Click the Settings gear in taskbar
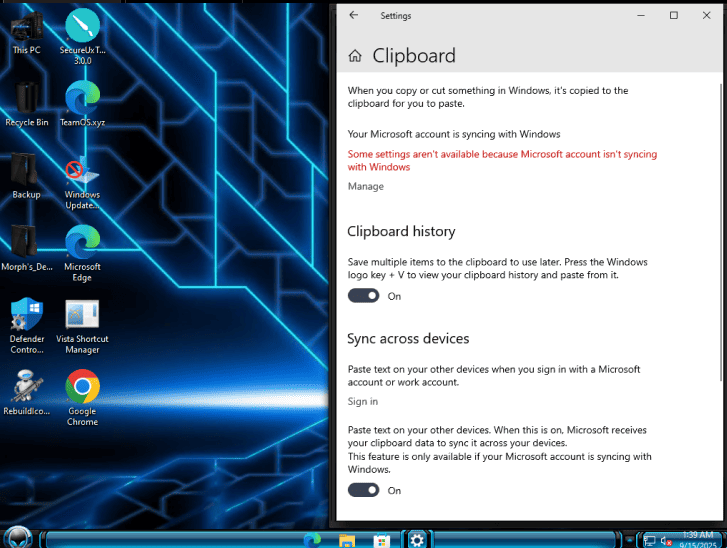 (x=417, y=539)
